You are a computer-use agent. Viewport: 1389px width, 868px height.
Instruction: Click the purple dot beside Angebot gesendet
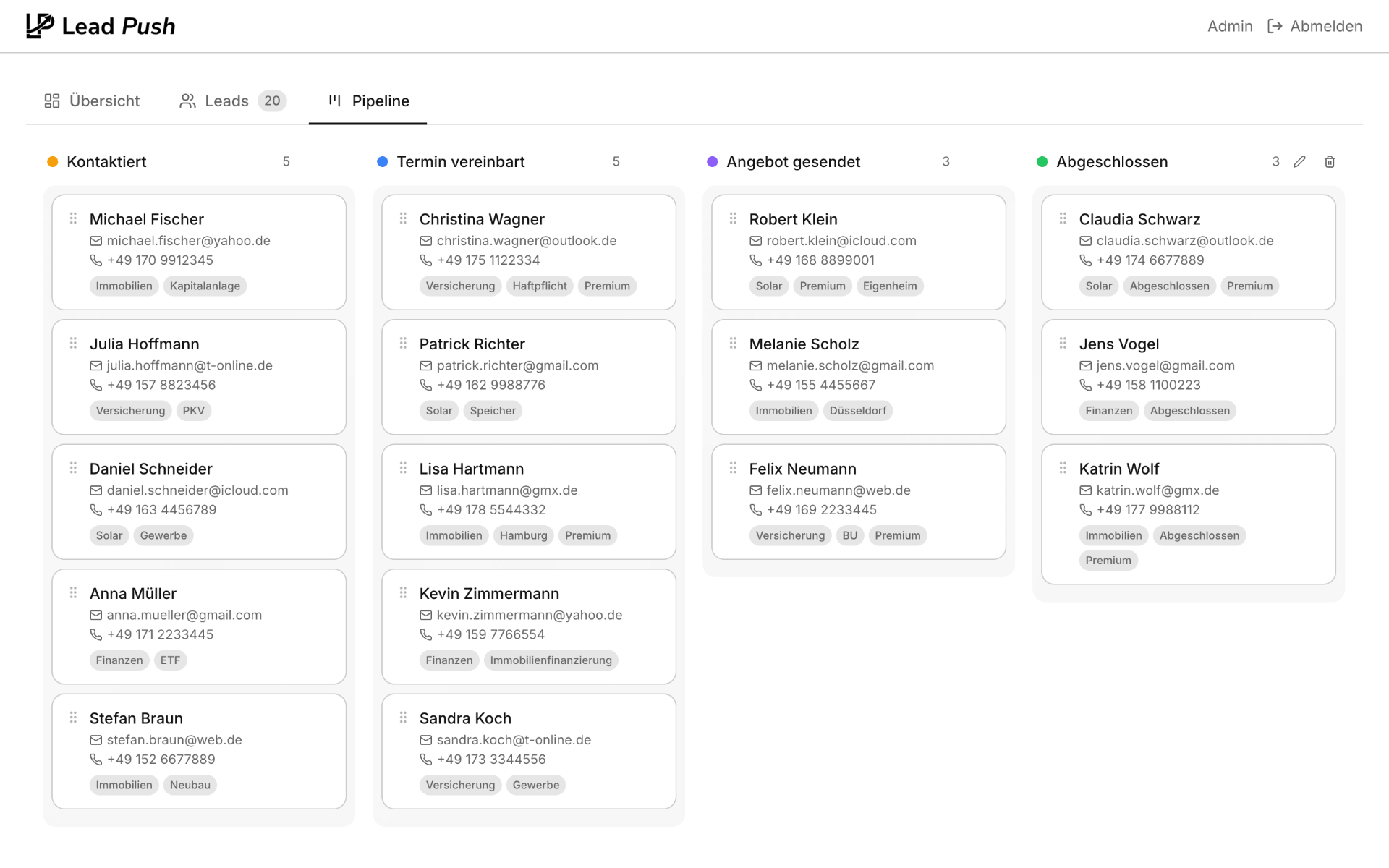712,162
